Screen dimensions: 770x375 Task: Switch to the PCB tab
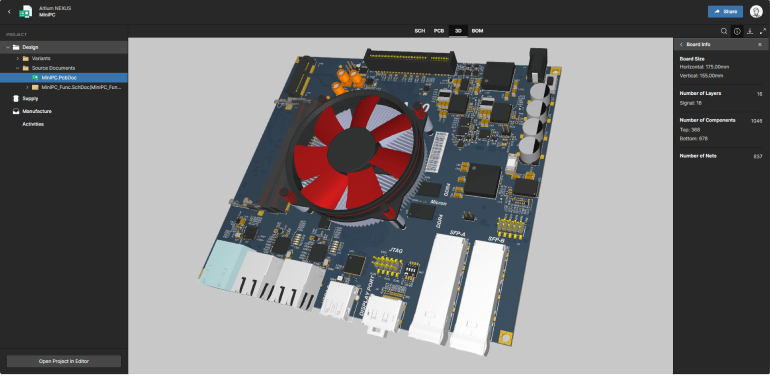click(x=439, y=31)
